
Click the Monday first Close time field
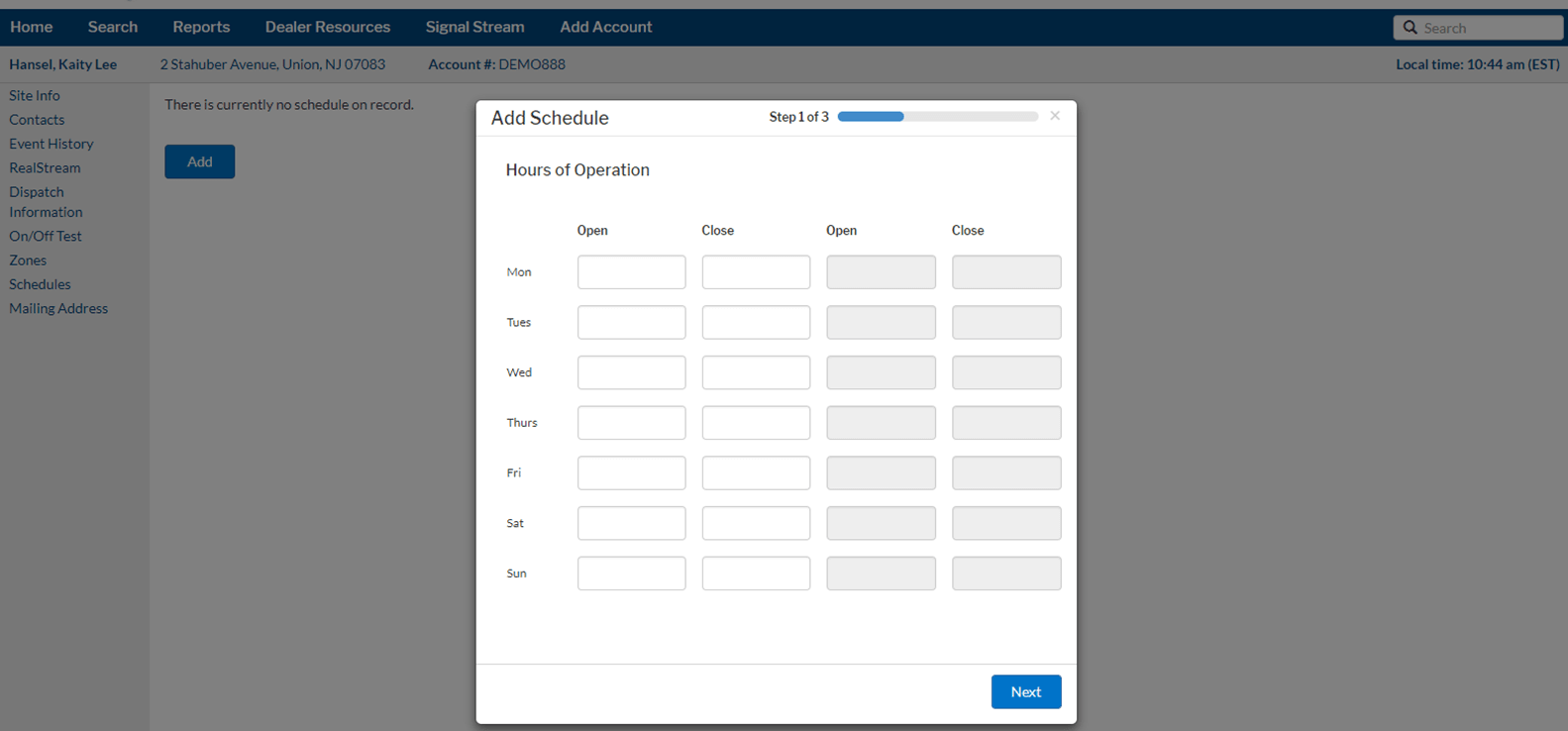click(756, 272)
